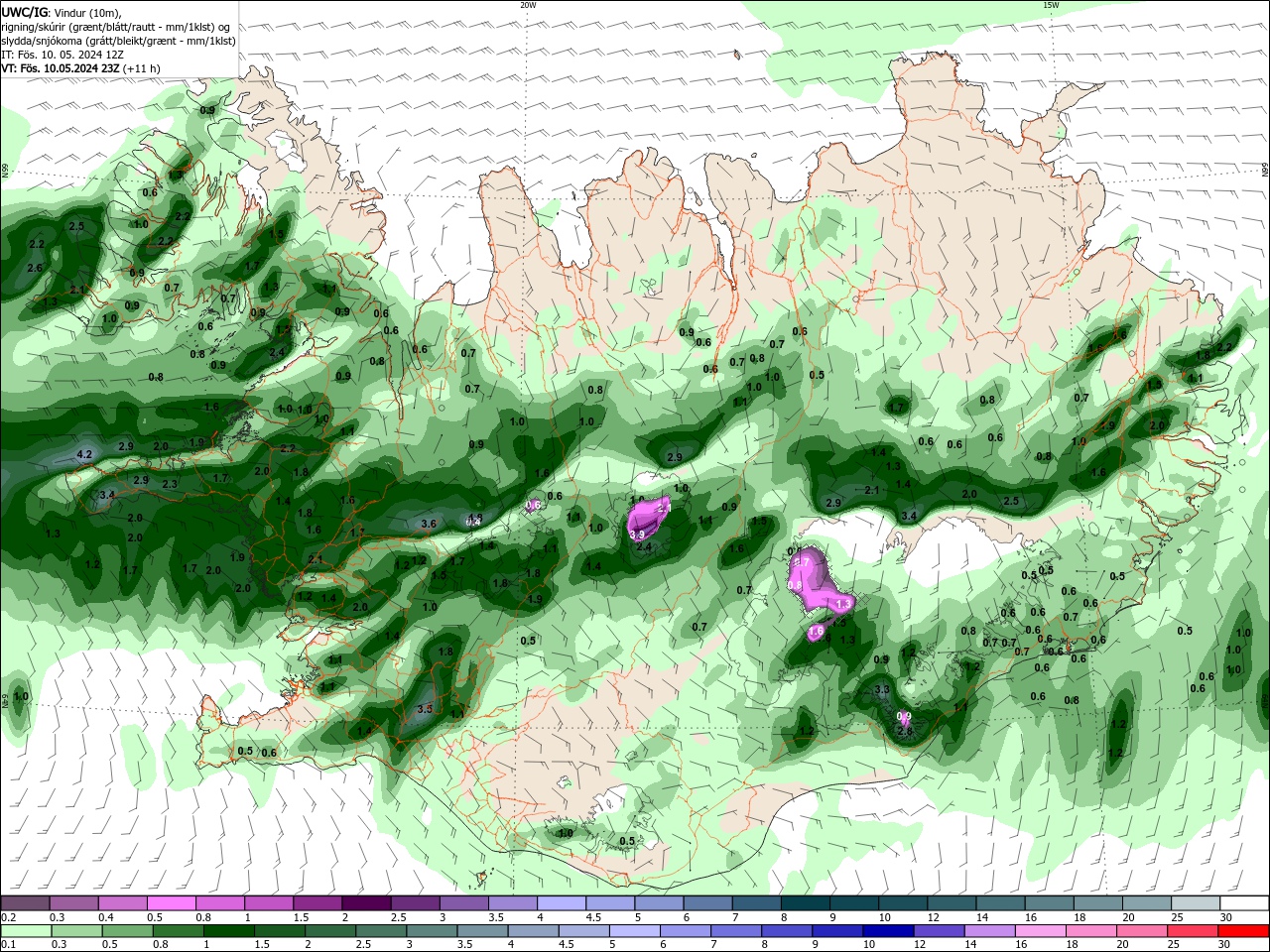Click the 'VT: Fös. 10.05.2024 23Z (+11 h)' line
The image size is (1270, 952).
[x=81, y=68]
